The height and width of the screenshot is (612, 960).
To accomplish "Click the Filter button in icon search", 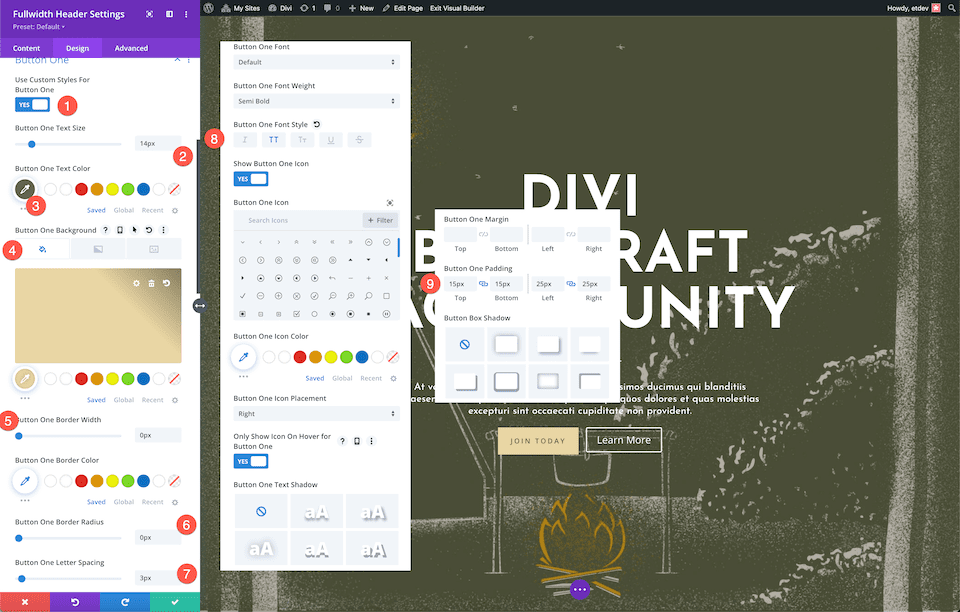I will point(381,220).
